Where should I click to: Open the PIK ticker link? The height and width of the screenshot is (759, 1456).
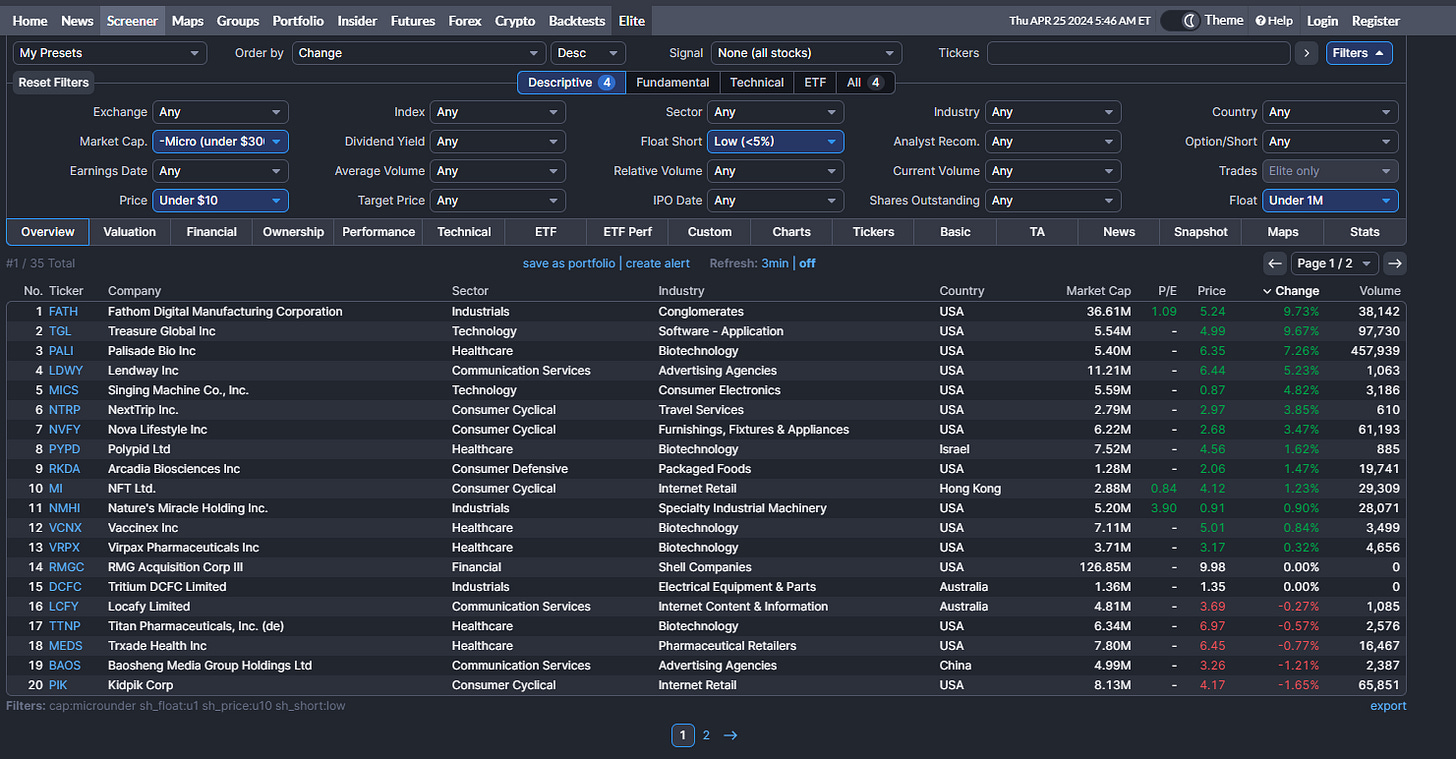click(x=57, y=685)
